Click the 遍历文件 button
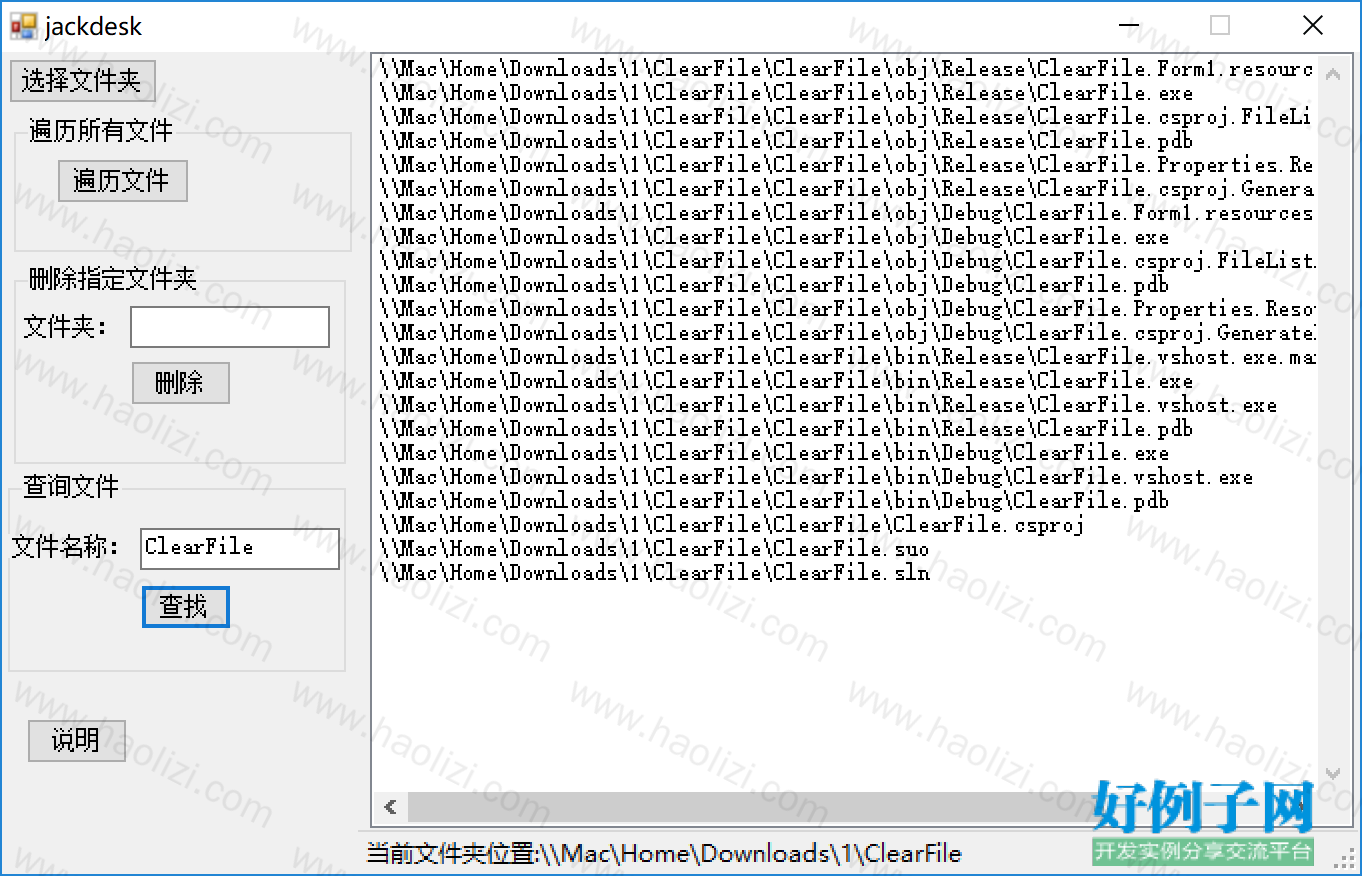This screenshot has width=1362, height=876. pyautogui.click(x=122, y=181)
